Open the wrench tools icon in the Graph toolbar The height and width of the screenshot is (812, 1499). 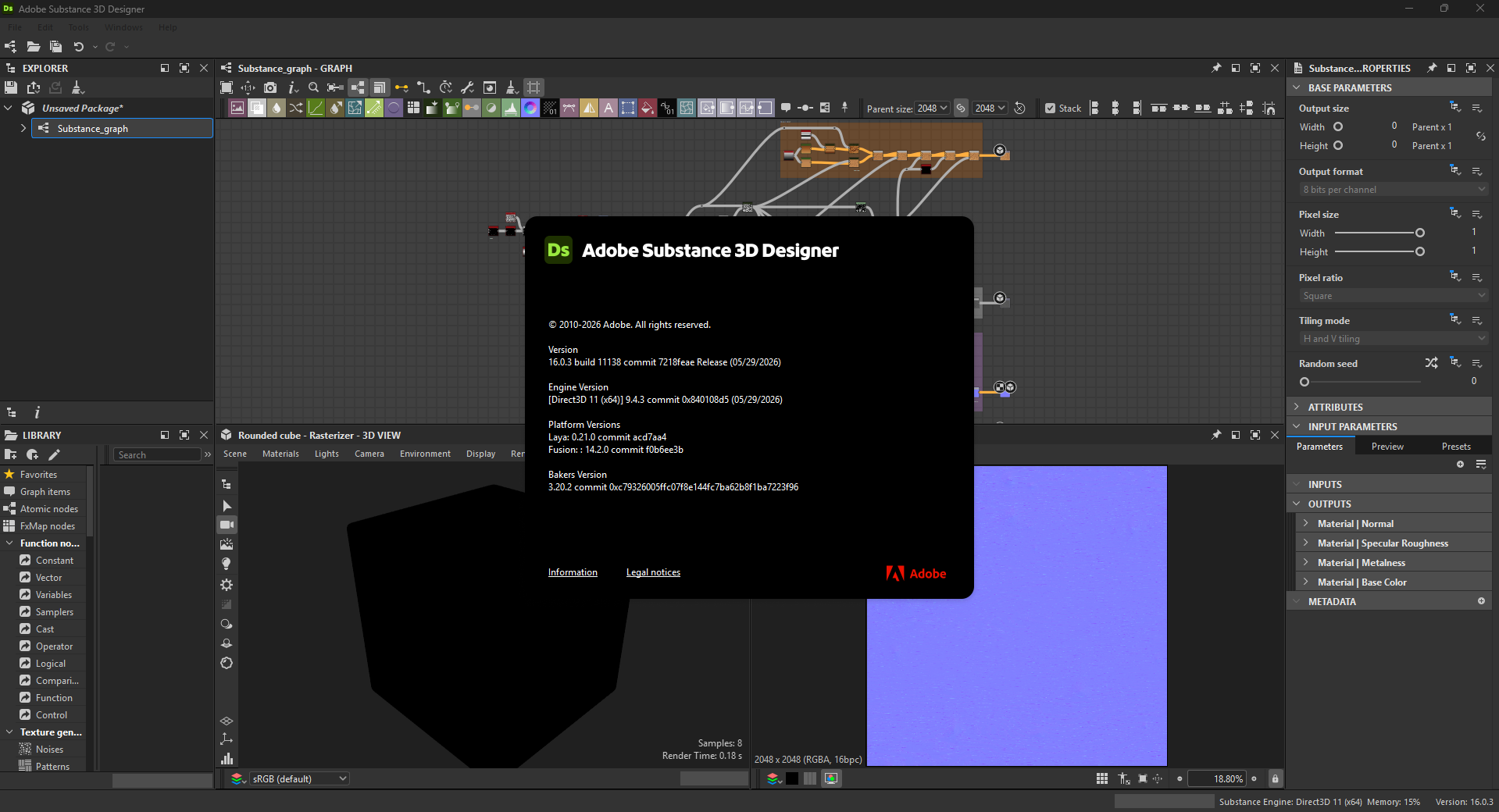click(467, 87)
